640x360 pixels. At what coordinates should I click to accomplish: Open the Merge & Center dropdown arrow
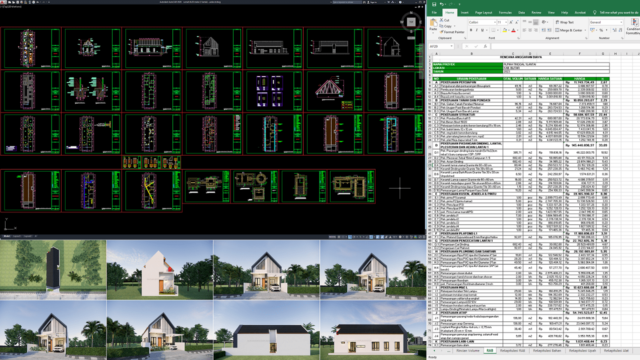tap(585, 30)
